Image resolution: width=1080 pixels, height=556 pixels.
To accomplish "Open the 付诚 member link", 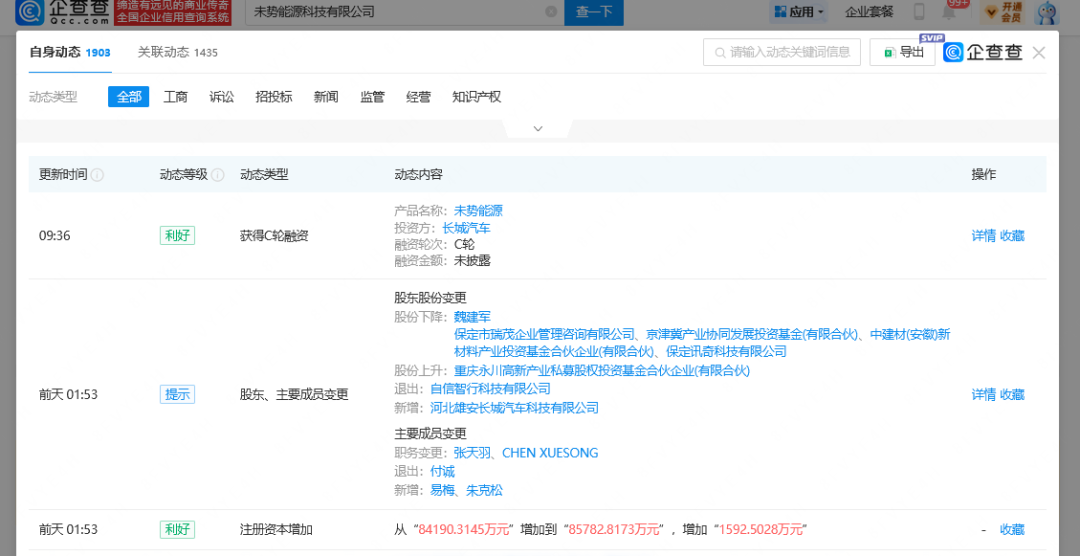I will 442,472.
